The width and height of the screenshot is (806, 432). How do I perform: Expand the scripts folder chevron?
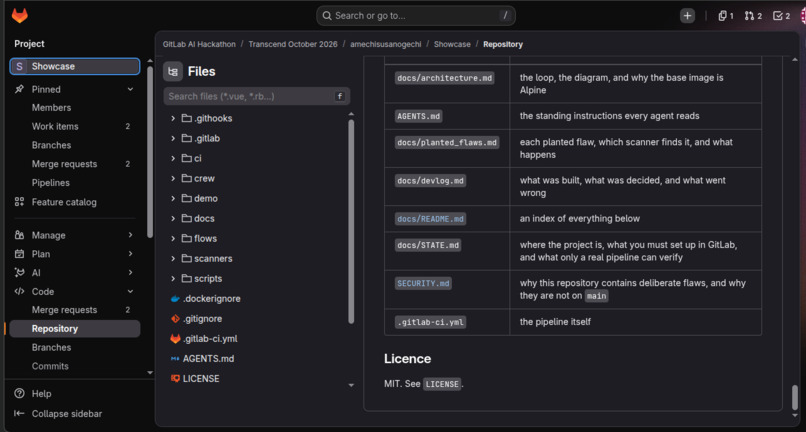[173, 279]
